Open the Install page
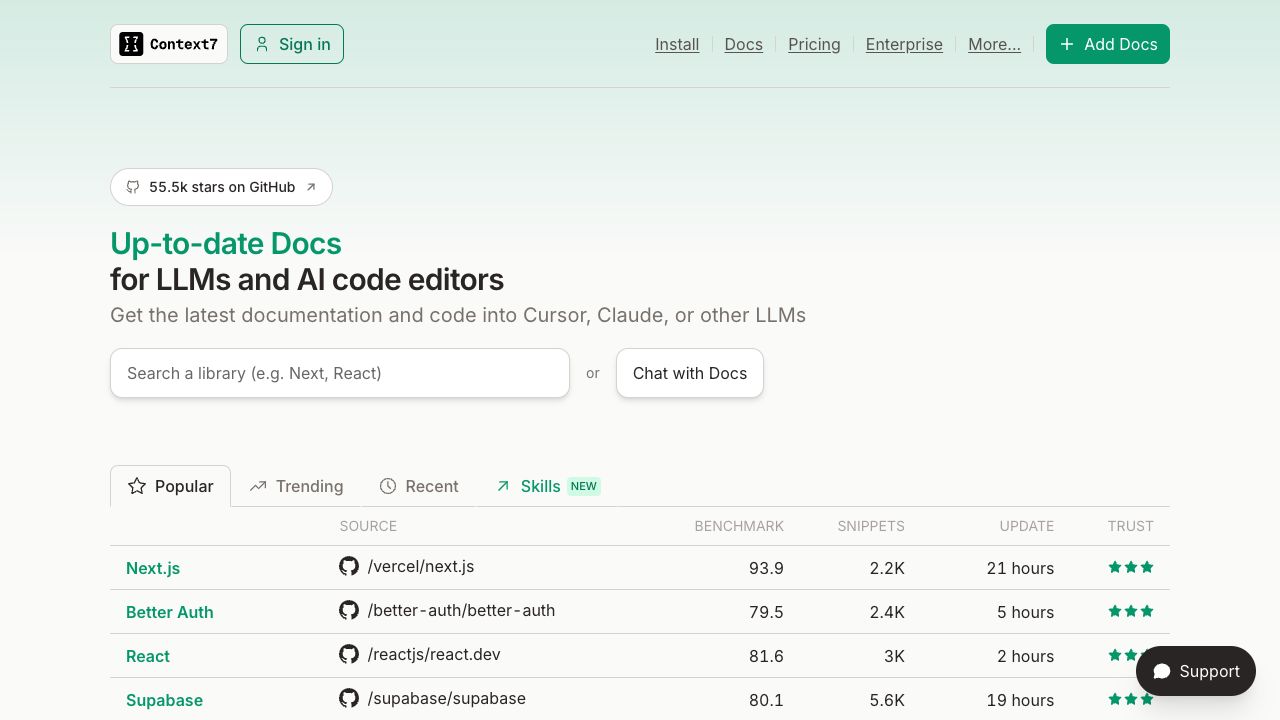1280x720 pixels. tap(677, 44)
